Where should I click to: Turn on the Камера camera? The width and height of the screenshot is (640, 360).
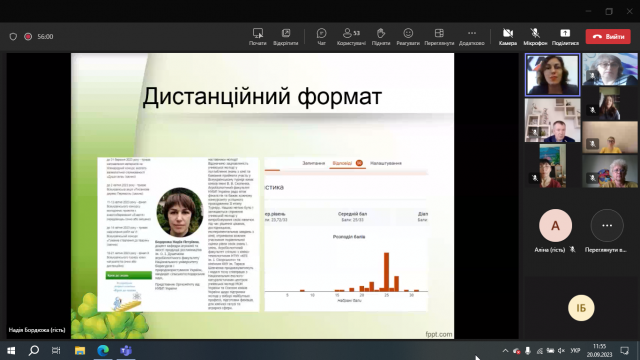pos(508,37)
